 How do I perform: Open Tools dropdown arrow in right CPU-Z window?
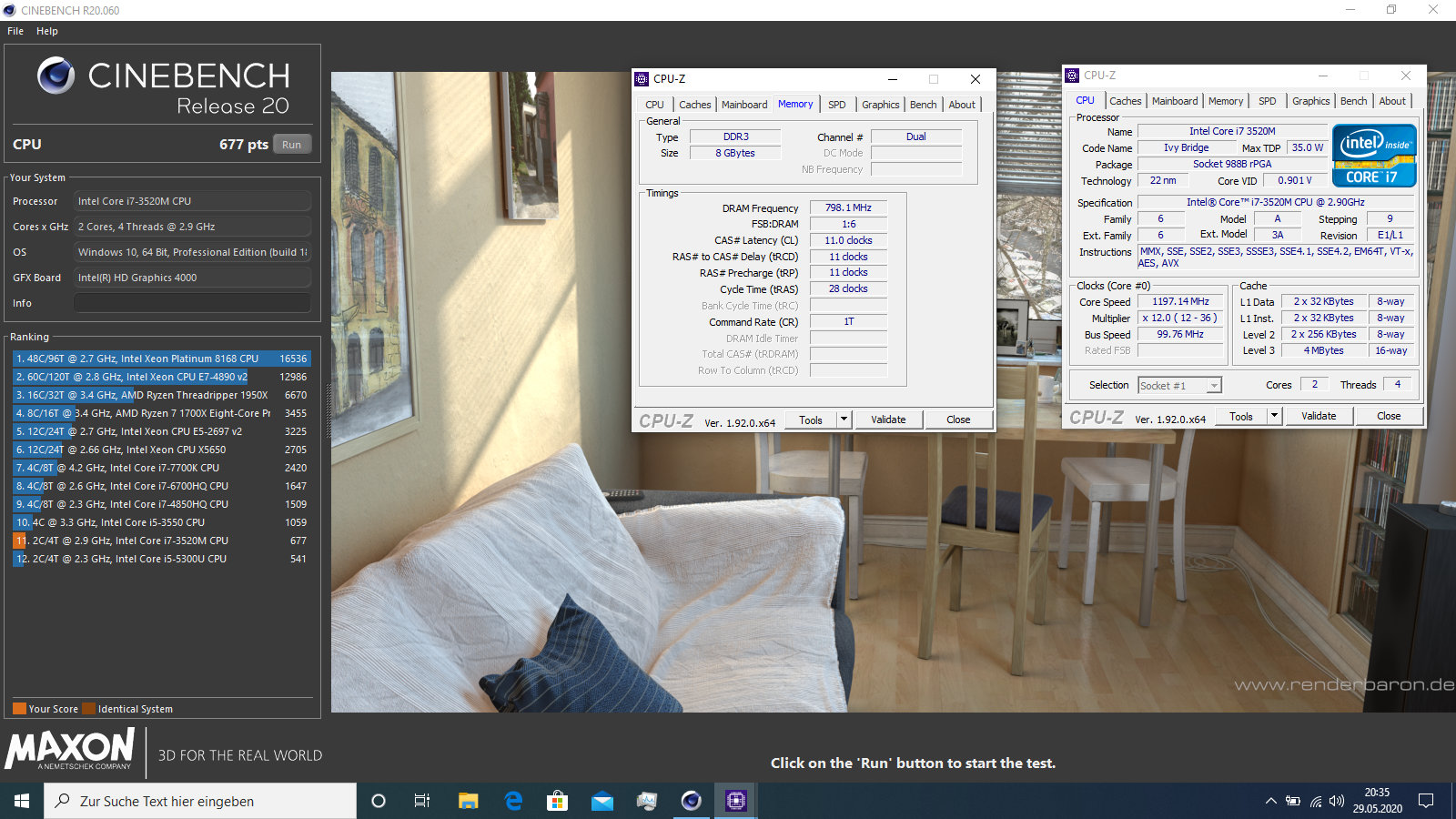coord(1274,416)
